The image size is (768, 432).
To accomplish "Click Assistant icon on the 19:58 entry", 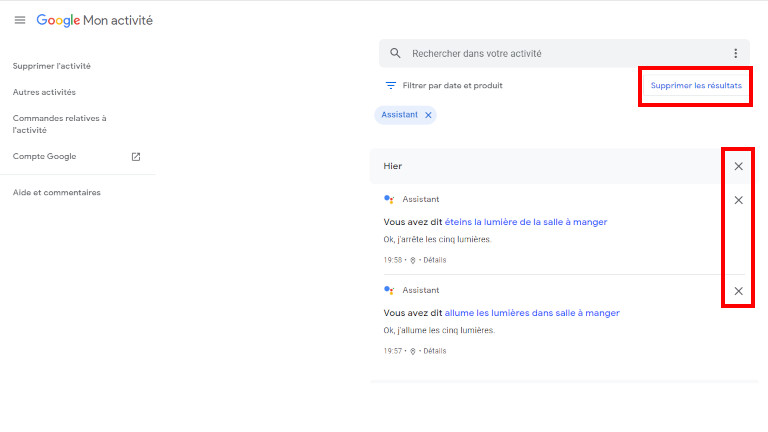I will [x=389, y=200].
